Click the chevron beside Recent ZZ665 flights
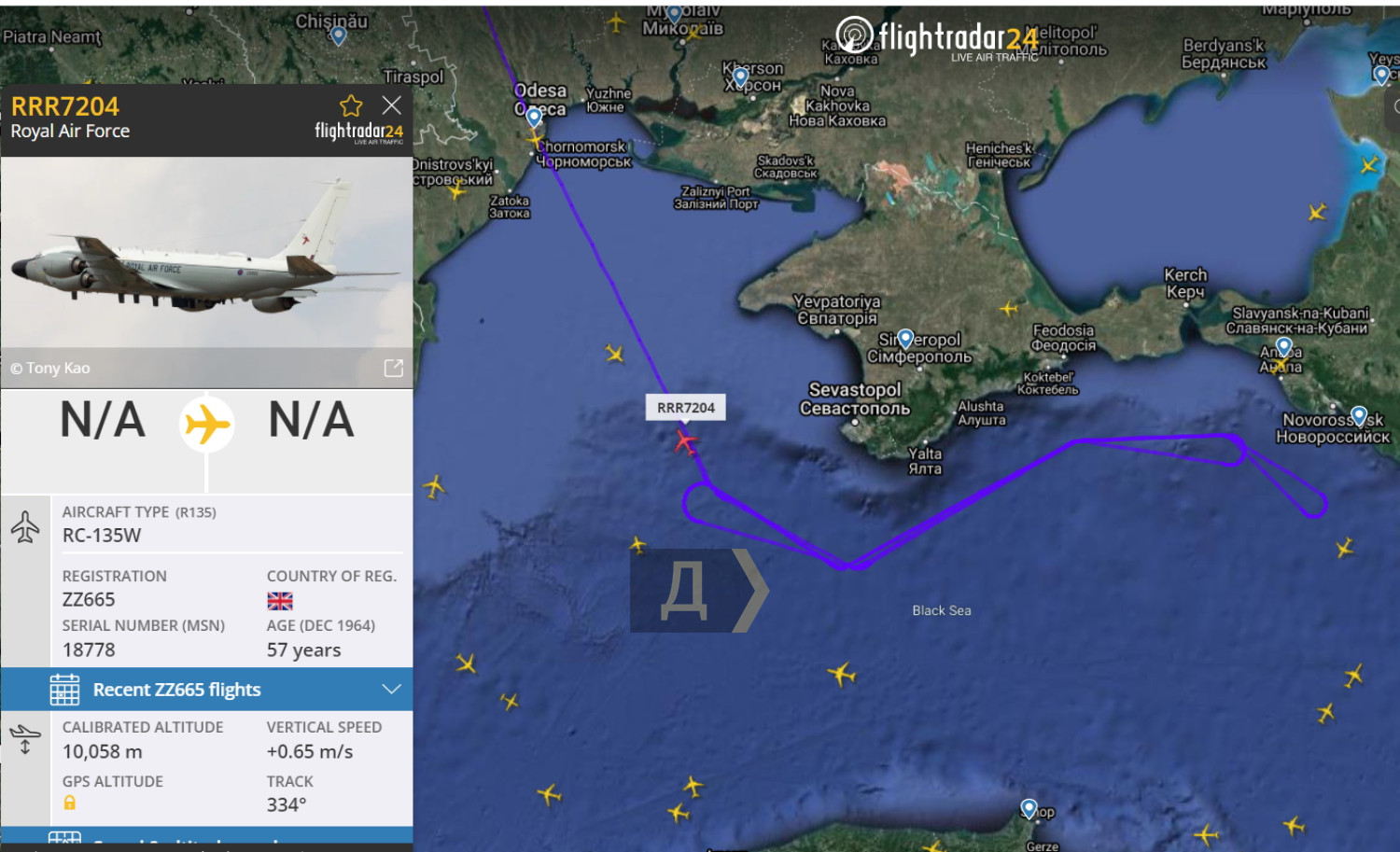1400x852 pixels. point(392,689)
